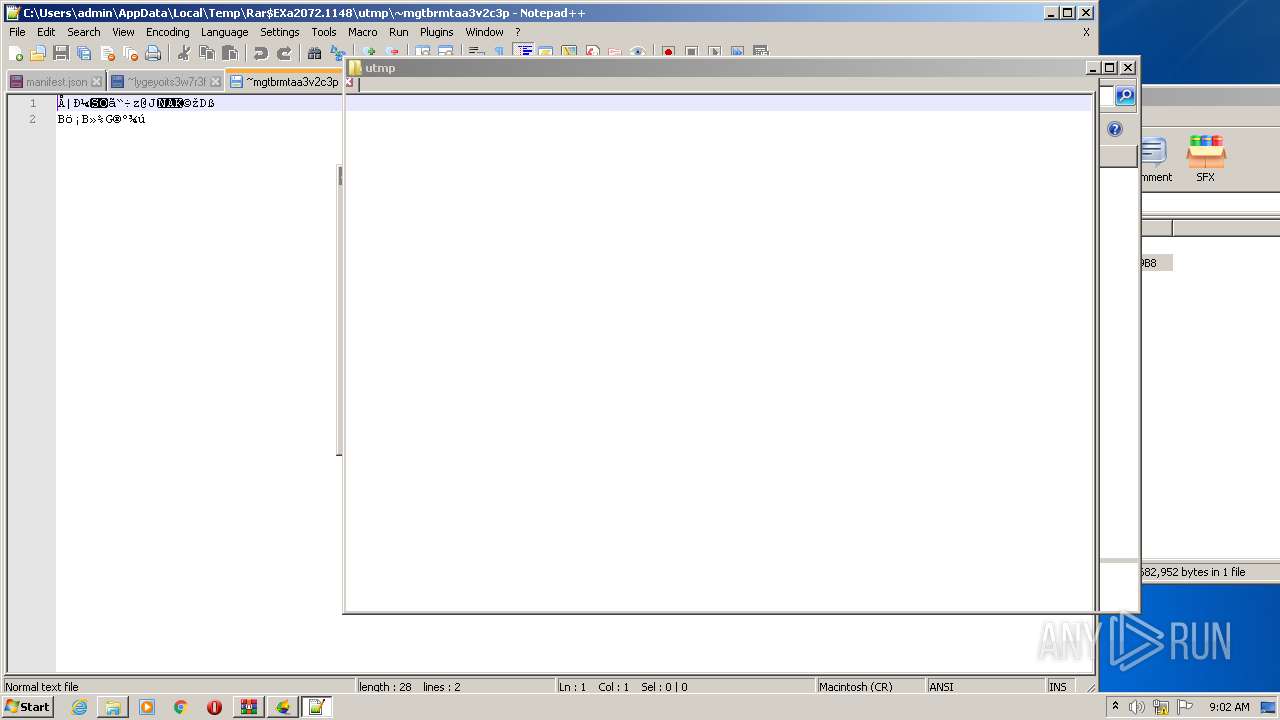
Task: Open the Language menu
Action: (x=224, y=32)
